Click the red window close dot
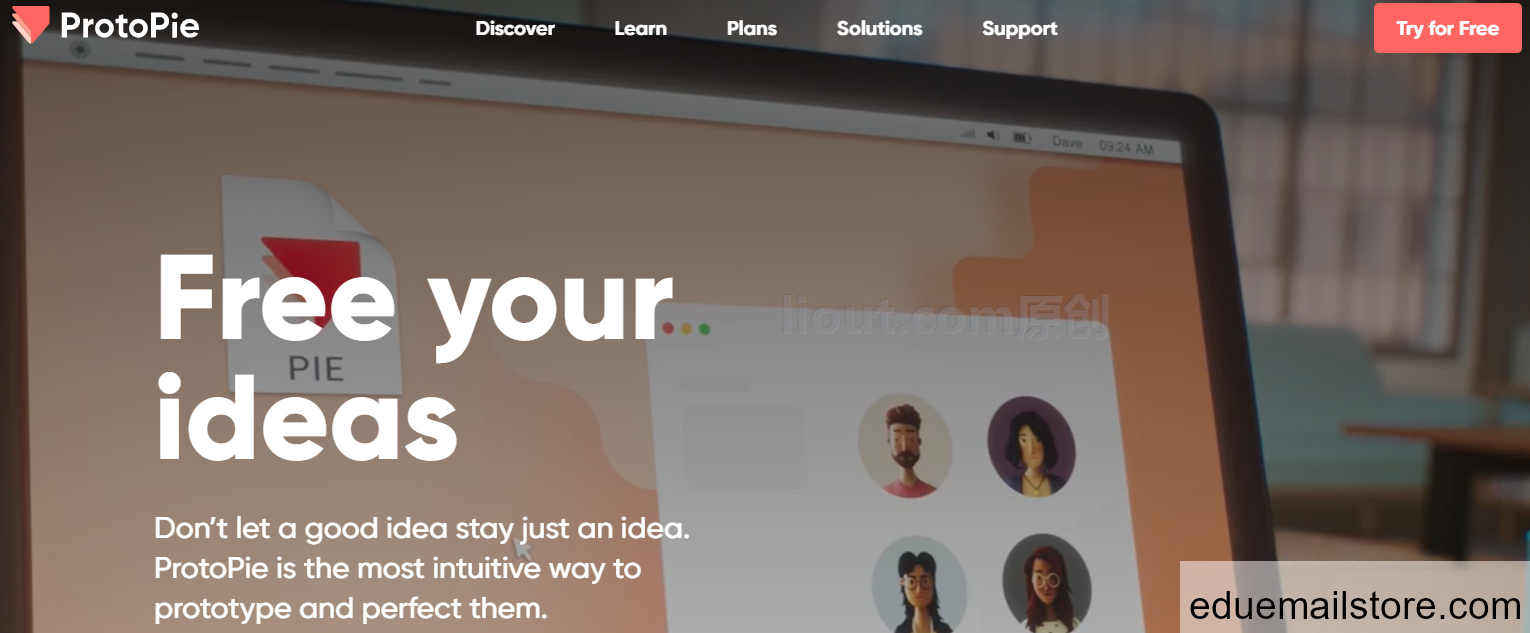This screenshot has width=1530, height=633. tap(668, 328)
